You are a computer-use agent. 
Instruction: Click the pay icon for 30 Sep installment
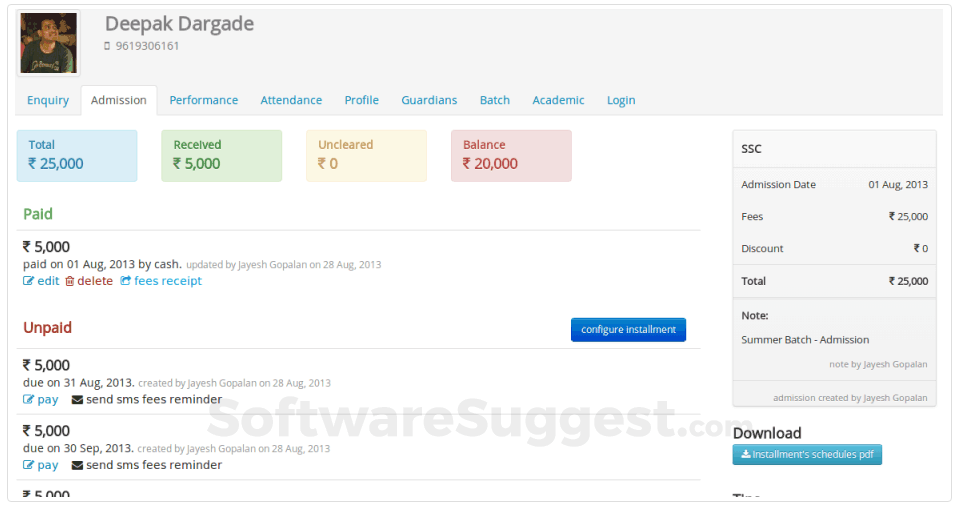tap(28, 465)
